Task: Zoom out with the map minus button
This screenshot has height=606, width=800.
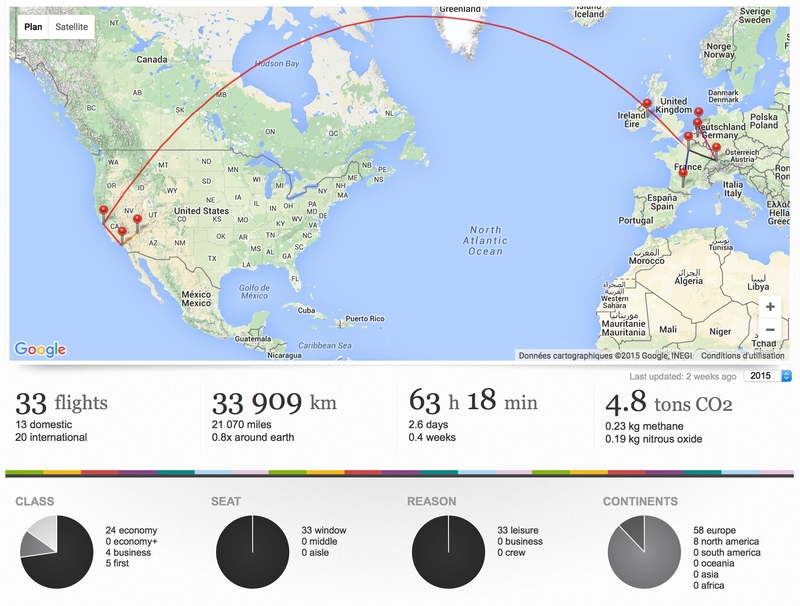Action: [770, 330]
